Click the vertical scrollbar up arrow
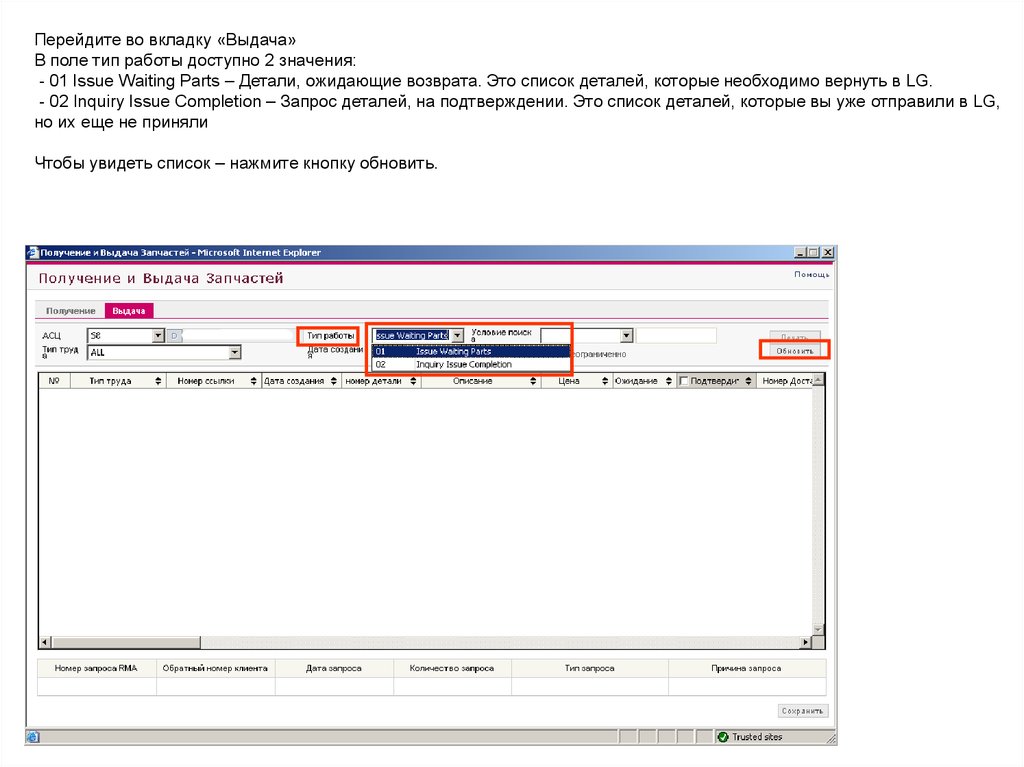 [x=818, y=380]
